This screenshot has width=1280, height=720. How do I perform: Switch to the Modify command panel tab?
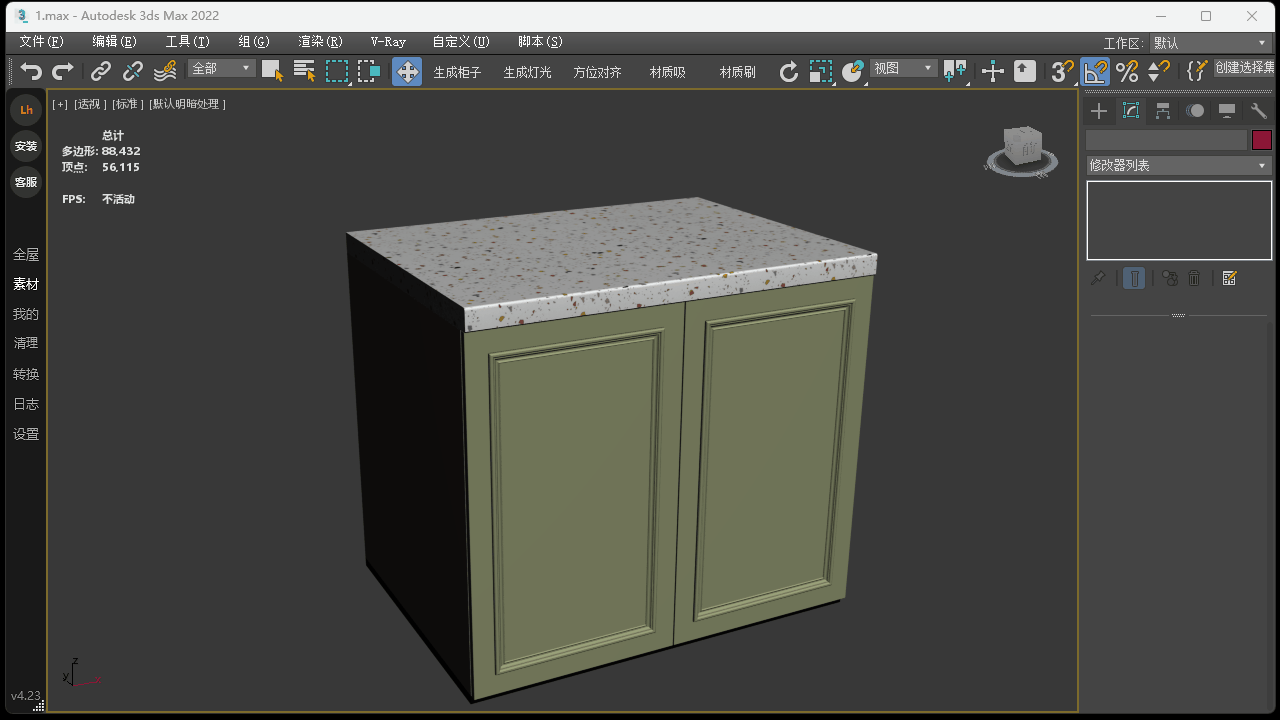pyautogui.click(x=1131, y=111)
